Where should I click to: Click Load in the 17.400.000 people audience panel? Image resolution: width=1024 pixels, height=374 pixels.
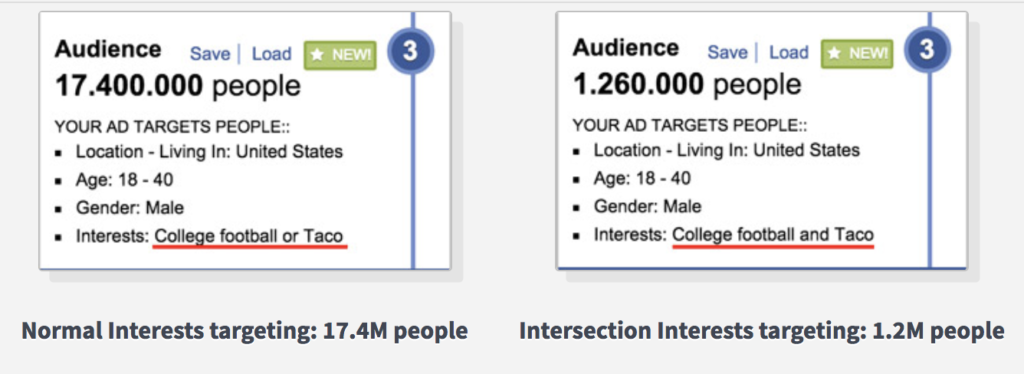tap(271, 54)
